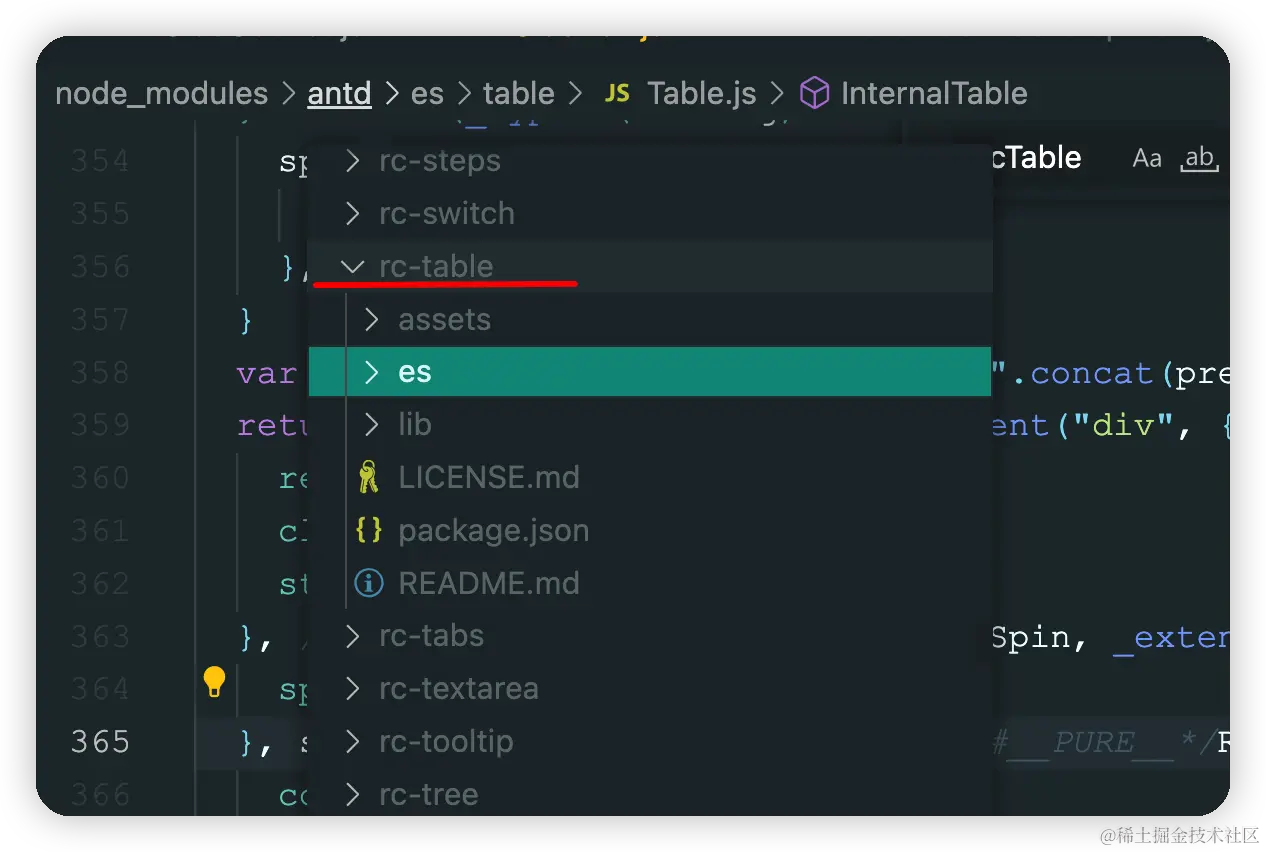Click node_modules breadcrumb segment
Screen dimensions: 1266x852
coord(161,94)
